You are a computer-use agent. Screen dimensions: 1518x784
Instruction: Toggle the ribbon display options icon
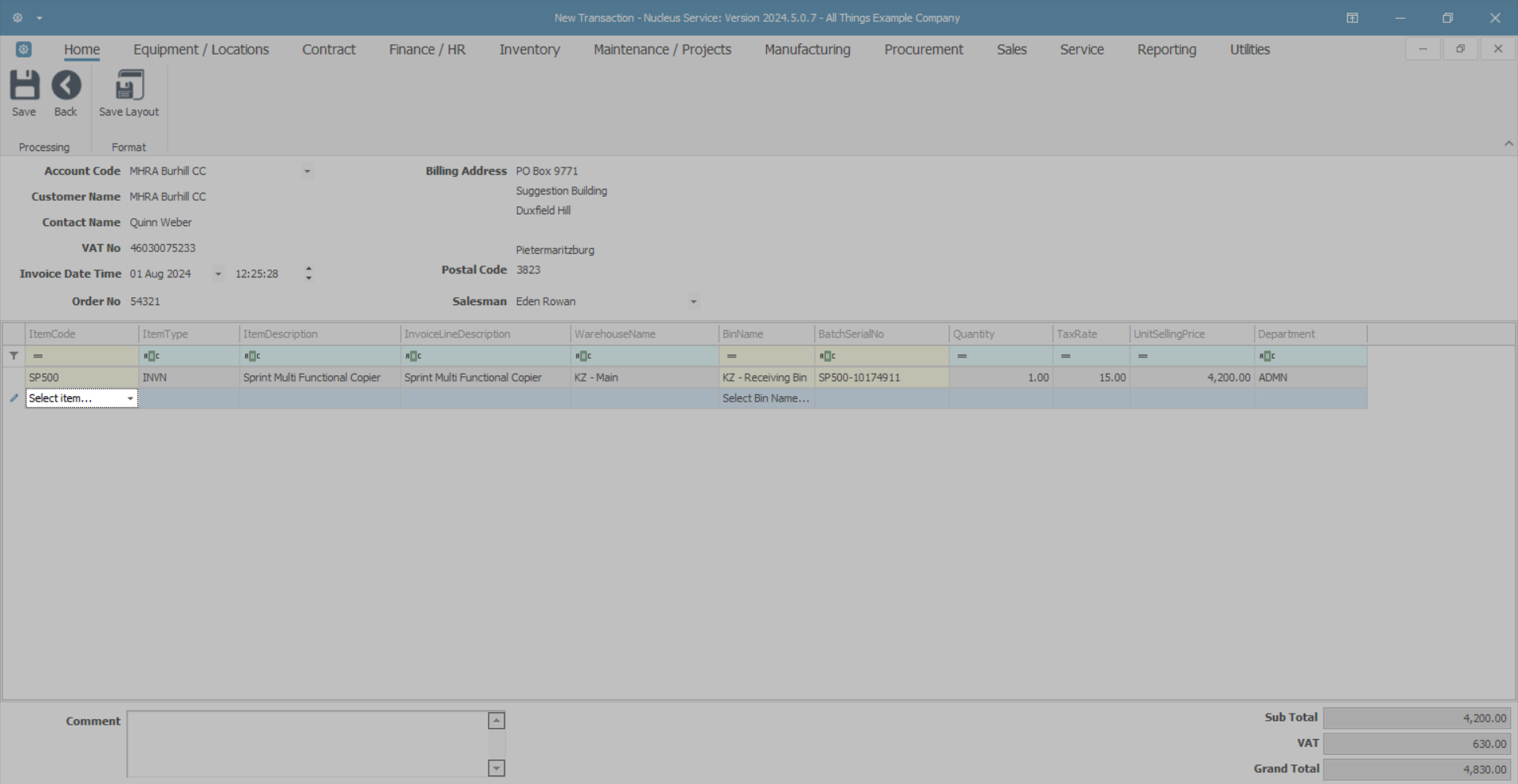point(1353,17)
